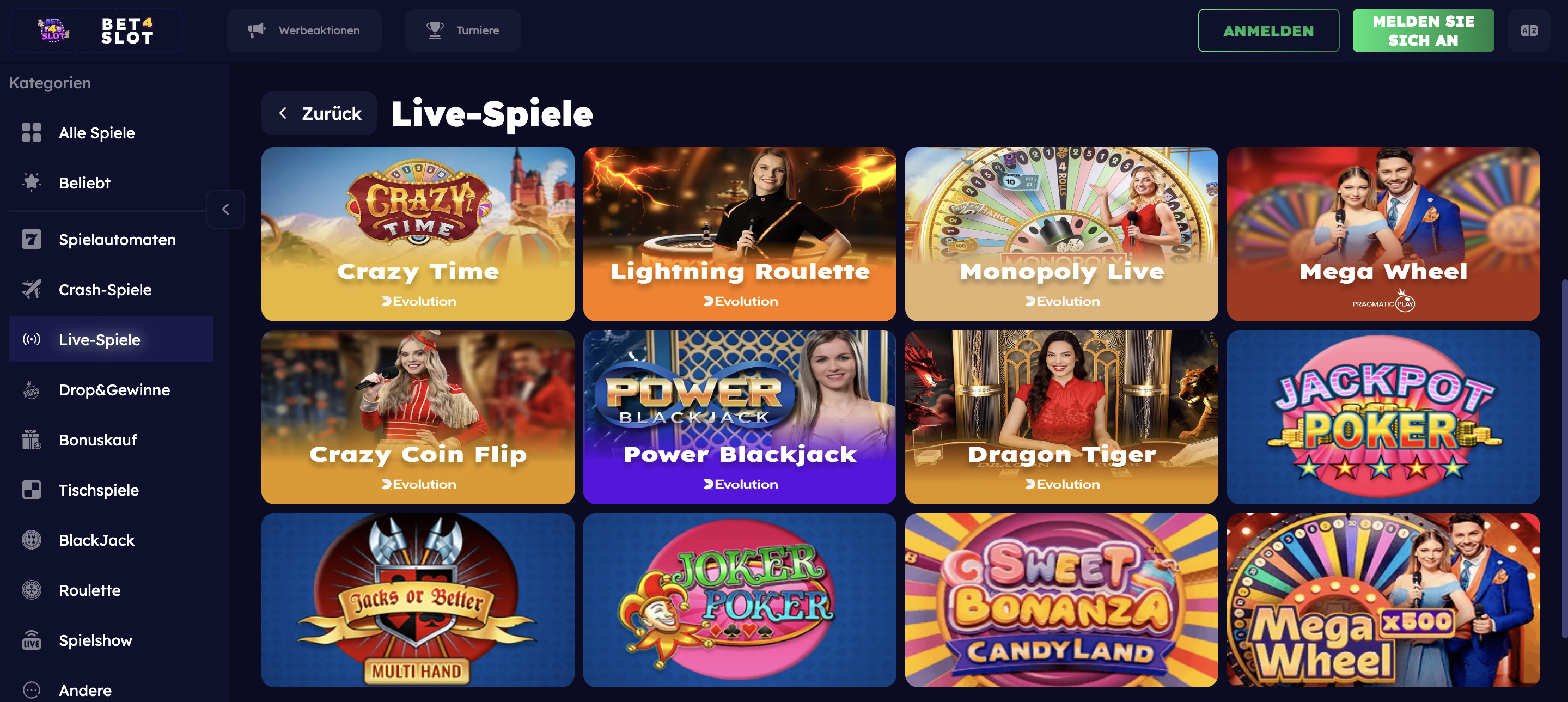Screen dimensions: 1568x702
Task: Click the Anmelden button
Action: (x=1268, y=30)
